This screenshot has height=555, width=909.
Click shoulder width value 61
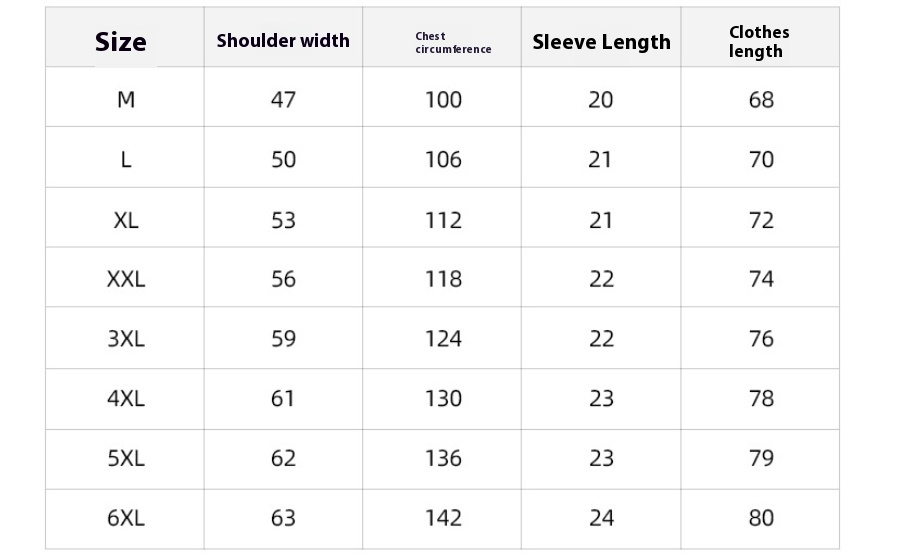(x=283, y=399)
